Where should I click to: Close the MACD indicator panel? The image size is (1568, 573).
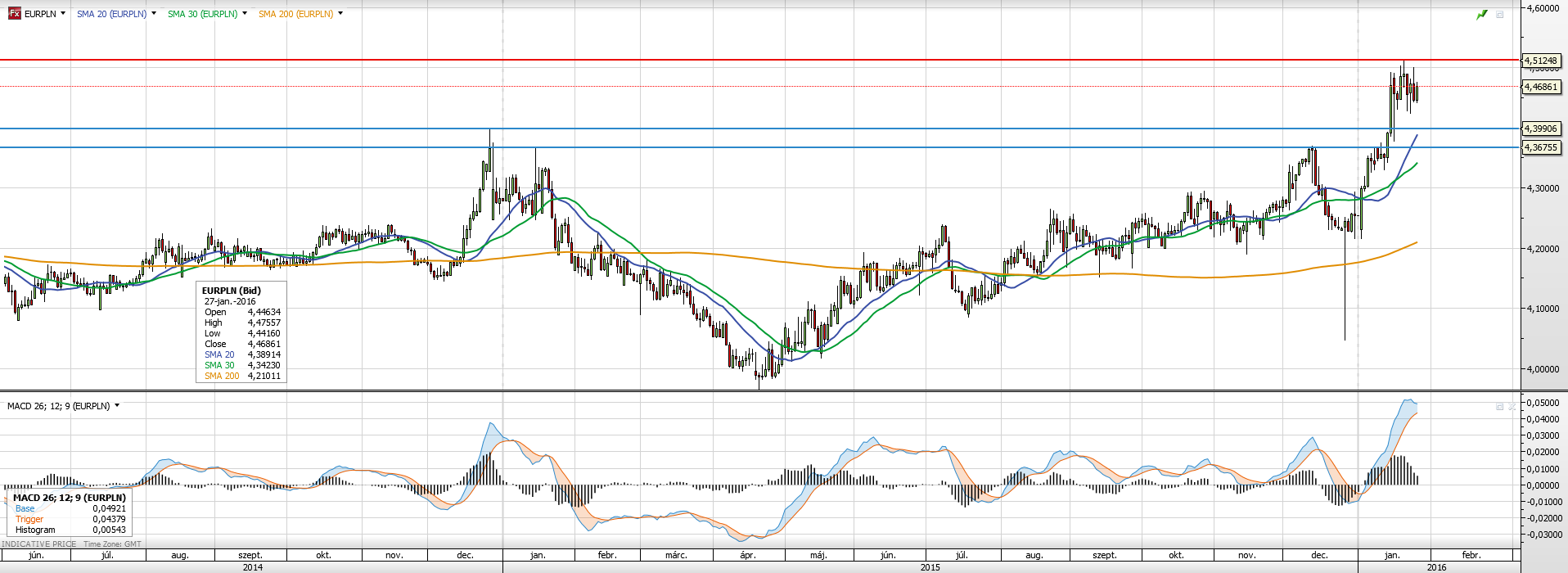(x=1512, y=406)
